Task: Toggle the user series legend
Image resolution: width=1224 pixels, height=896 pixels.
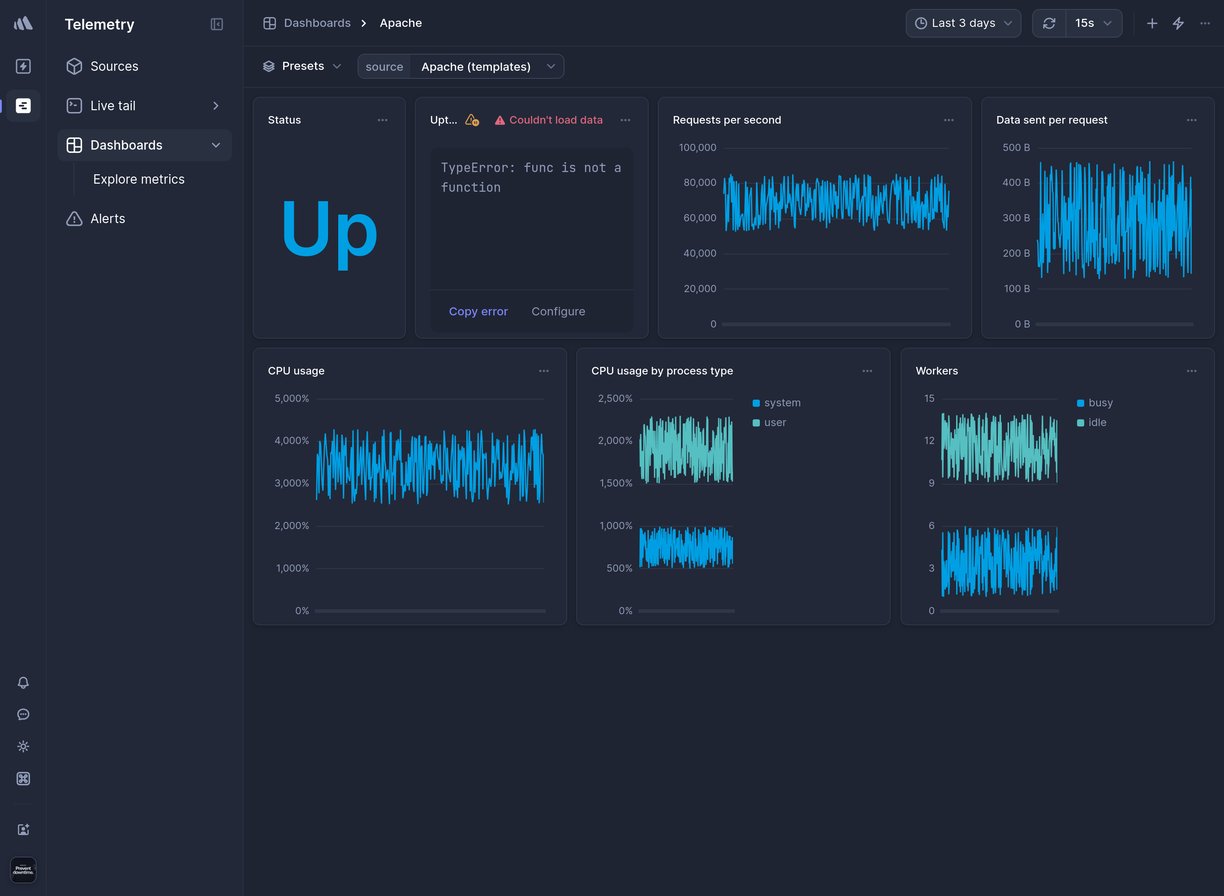Action: (x=770, y=423)
